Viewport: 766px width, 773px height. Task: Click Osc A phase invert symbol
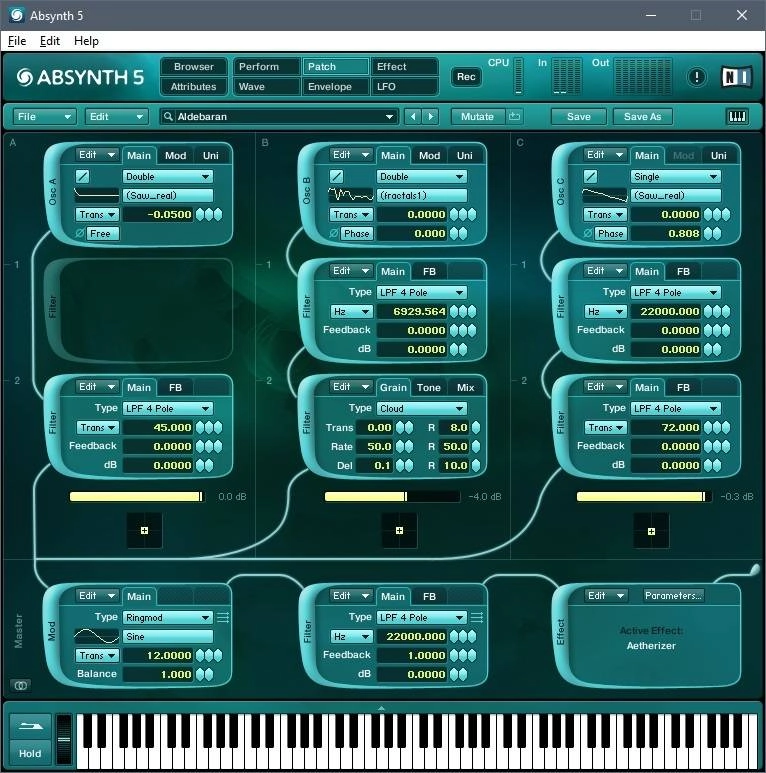79,233
